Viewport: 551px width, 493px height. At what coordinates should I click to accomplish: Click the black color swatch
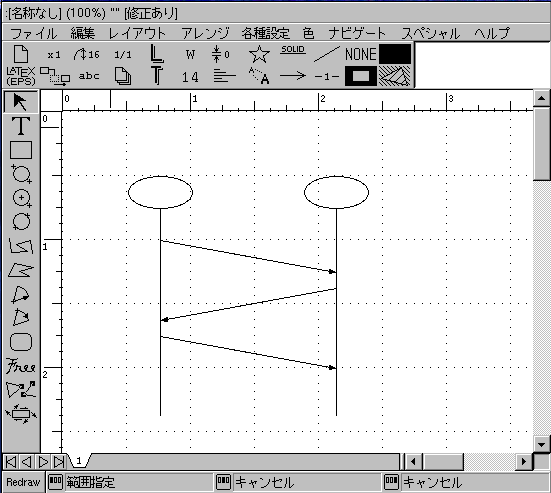click(395, 54)
